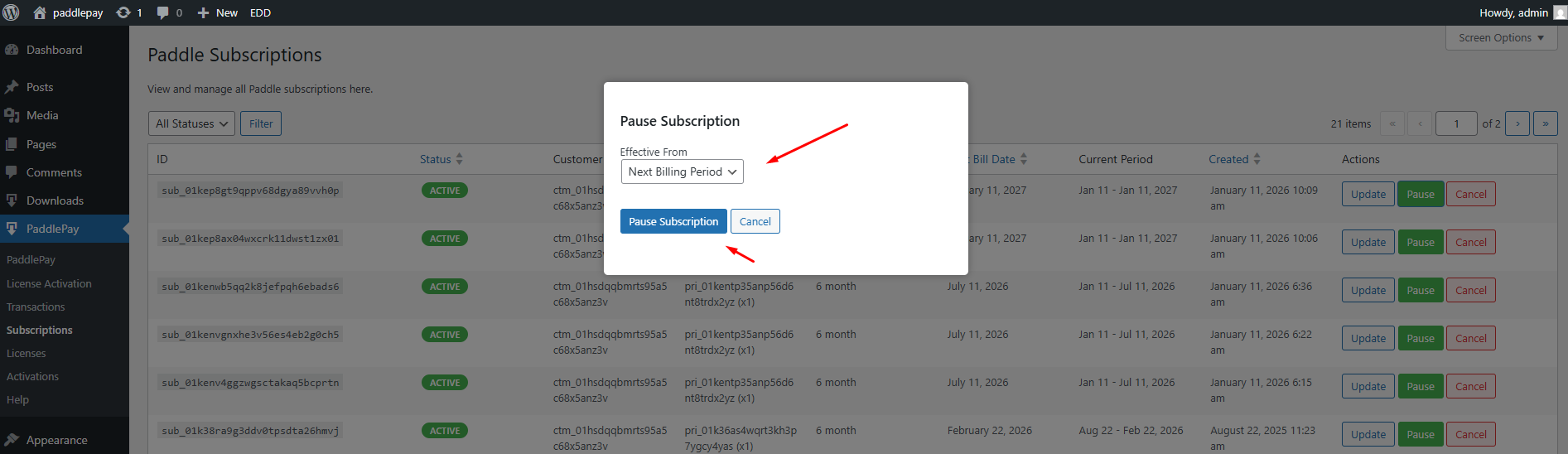Go to the next page of subscriptions
Screen dimensions: 1568x454
tap(1517, 123)
